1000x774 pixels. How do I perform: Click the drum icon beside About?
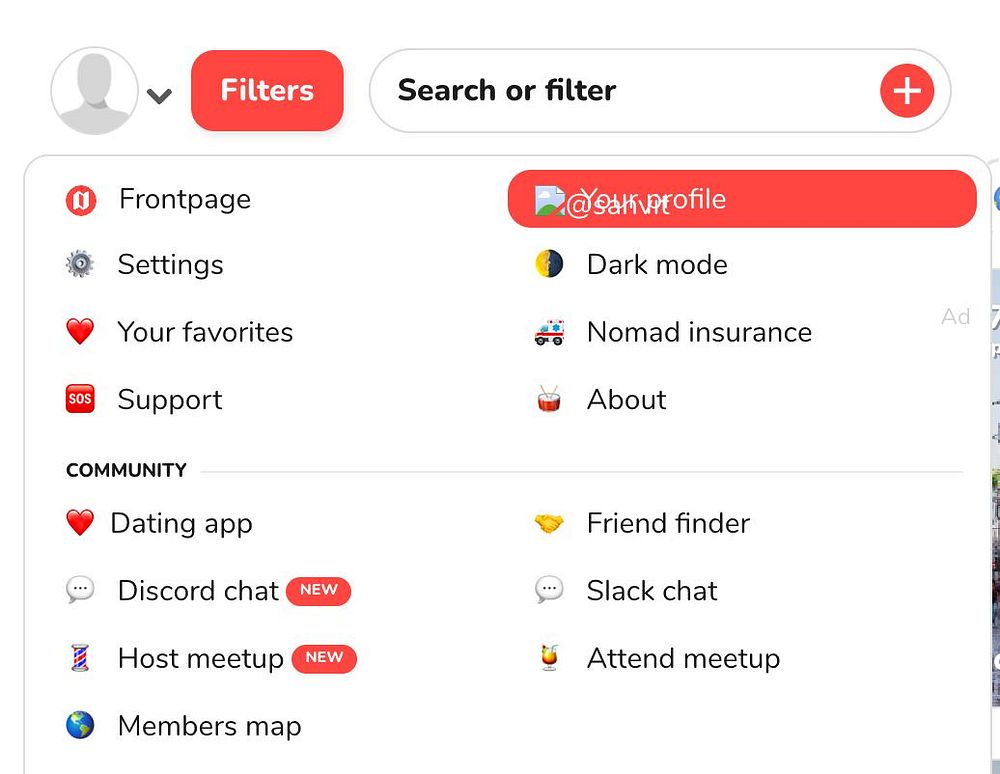pyautogui.click(x=549, y=400)
